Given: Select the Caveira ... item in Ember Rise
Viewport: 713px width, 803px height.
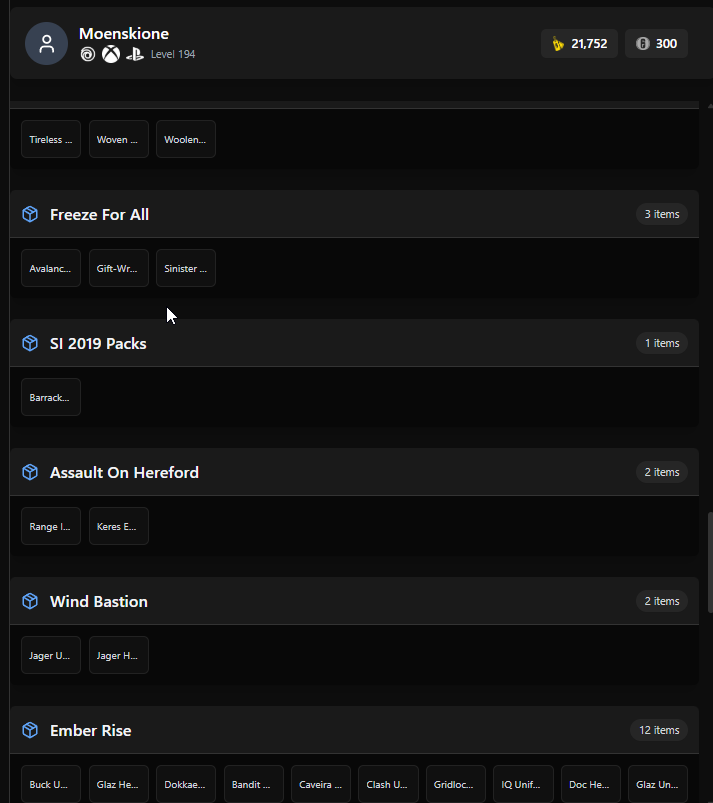Looking at the screenshot, I should (321, 785).
